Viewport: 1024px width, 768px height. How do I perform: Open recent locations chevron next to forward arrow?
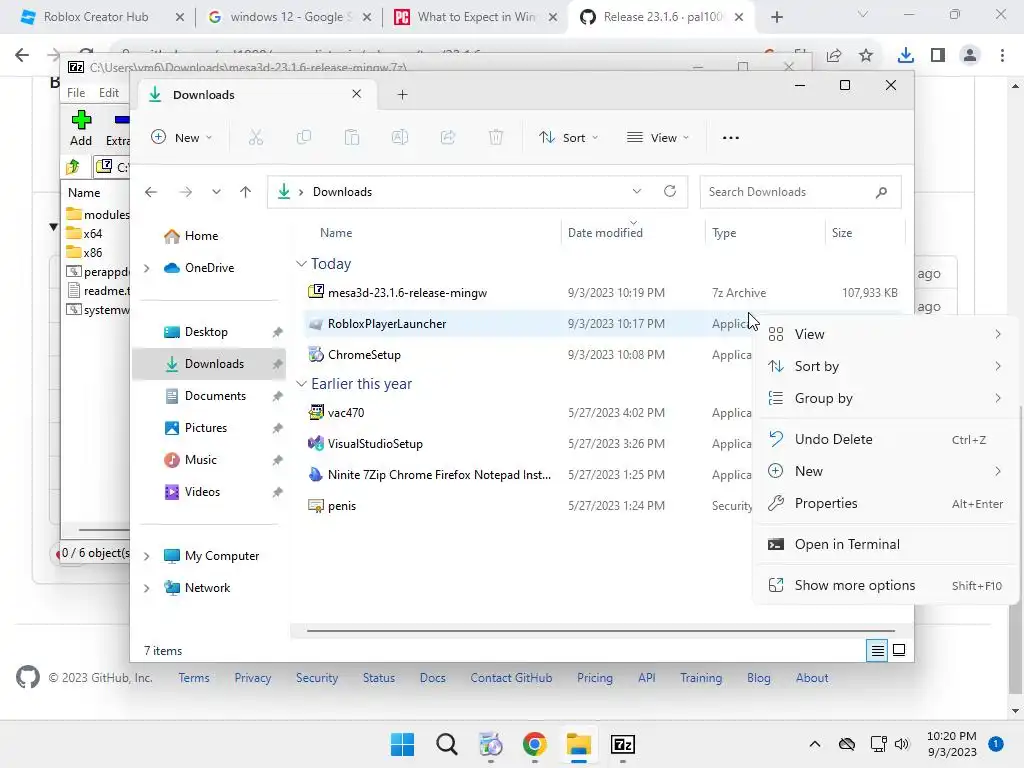tap(216, 191)
